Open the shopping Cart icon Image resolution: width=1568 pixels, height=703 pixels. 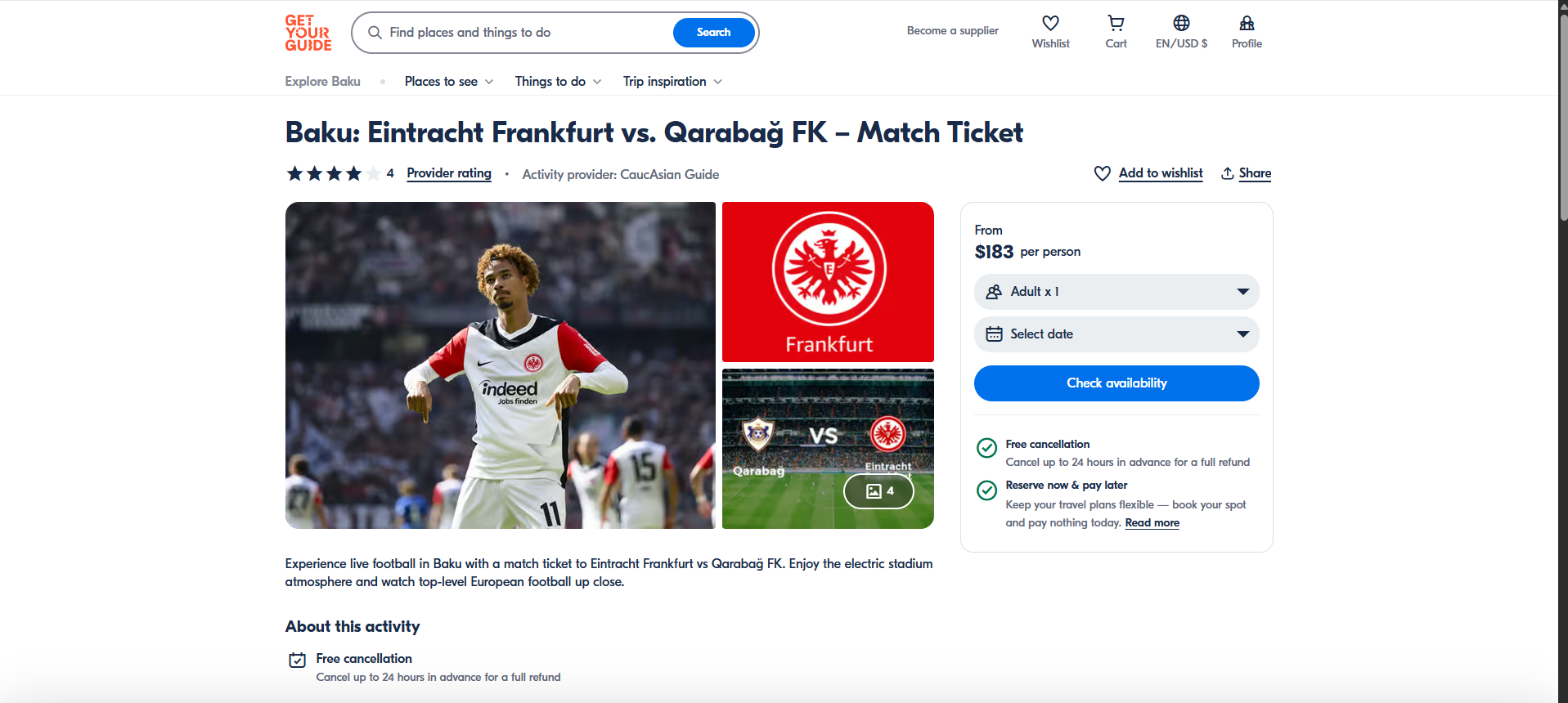(1116, 24)
